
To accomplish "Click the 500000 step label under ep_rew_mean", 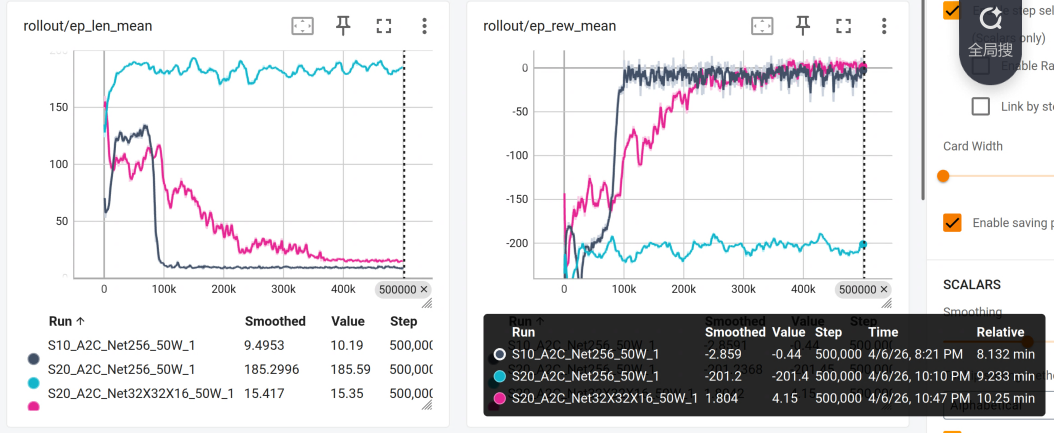I will [857, 289].
